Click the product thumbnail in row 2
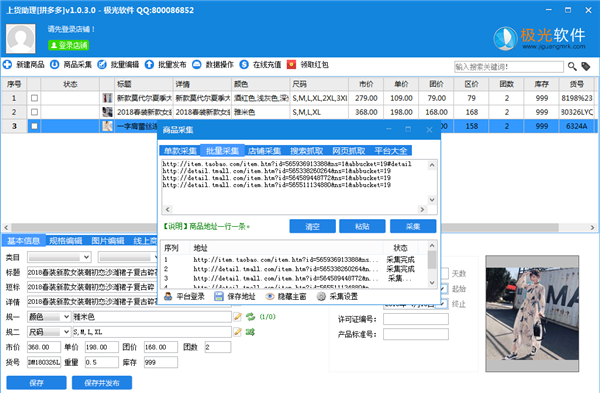 pyautogui.click(x=108, y=112)
